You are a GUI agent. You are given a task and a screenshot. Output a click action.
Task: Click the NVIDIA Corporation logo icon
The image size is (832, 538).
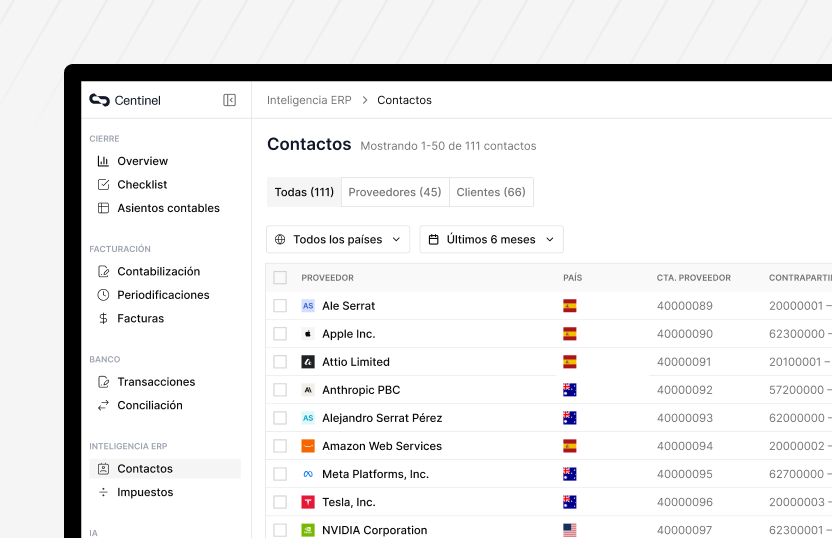[x=308, y=530]
